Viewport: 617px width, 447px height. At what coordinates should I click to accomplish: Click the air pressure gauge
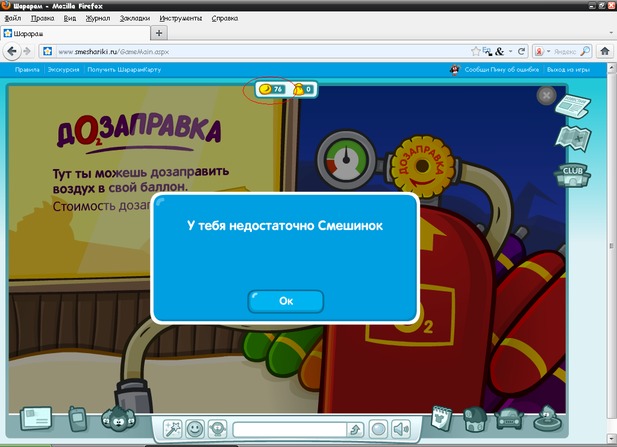point(346,159)
